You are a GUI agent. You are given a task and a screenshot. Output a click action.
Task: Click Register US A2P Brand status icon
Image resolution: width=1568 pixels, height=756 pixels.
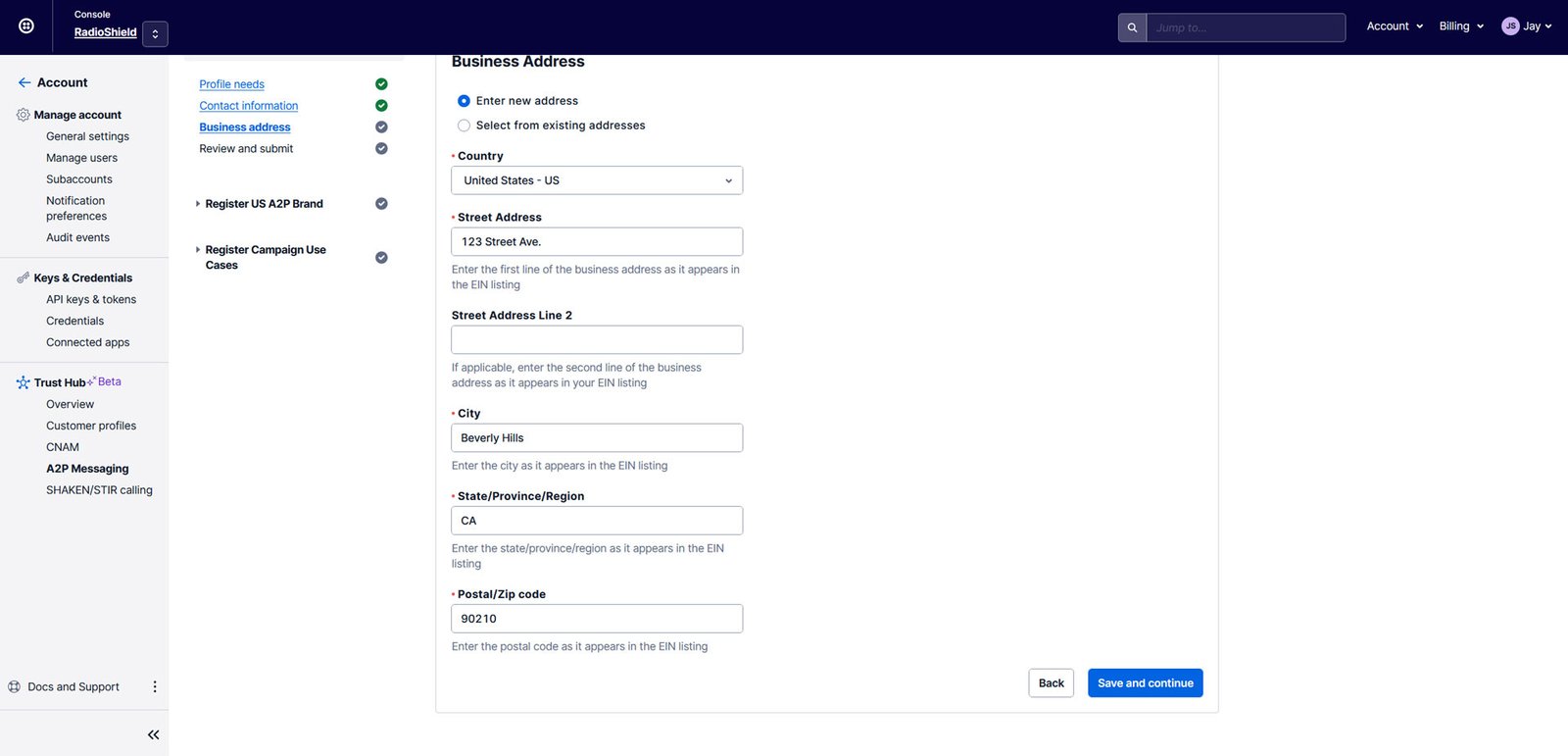click(381, 204)
